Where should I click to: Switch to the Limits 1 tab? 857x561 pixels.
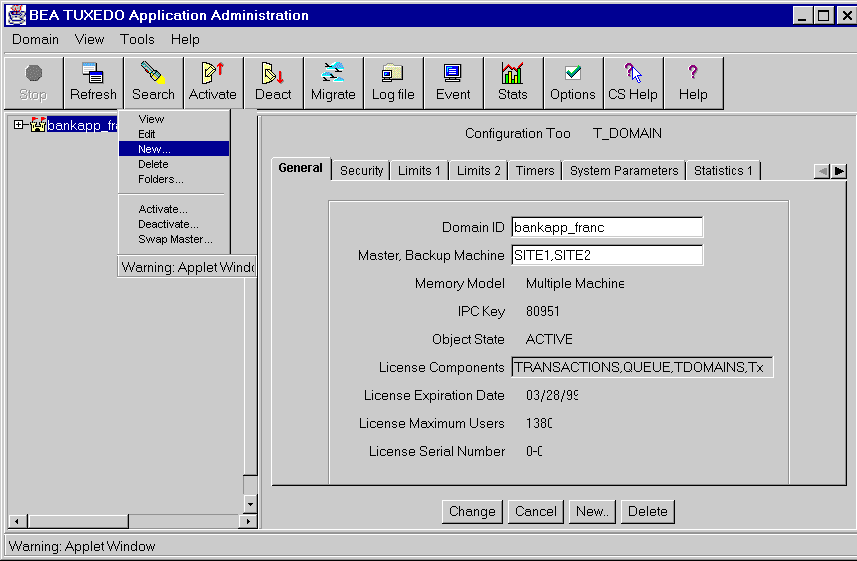tap(419, 171)
